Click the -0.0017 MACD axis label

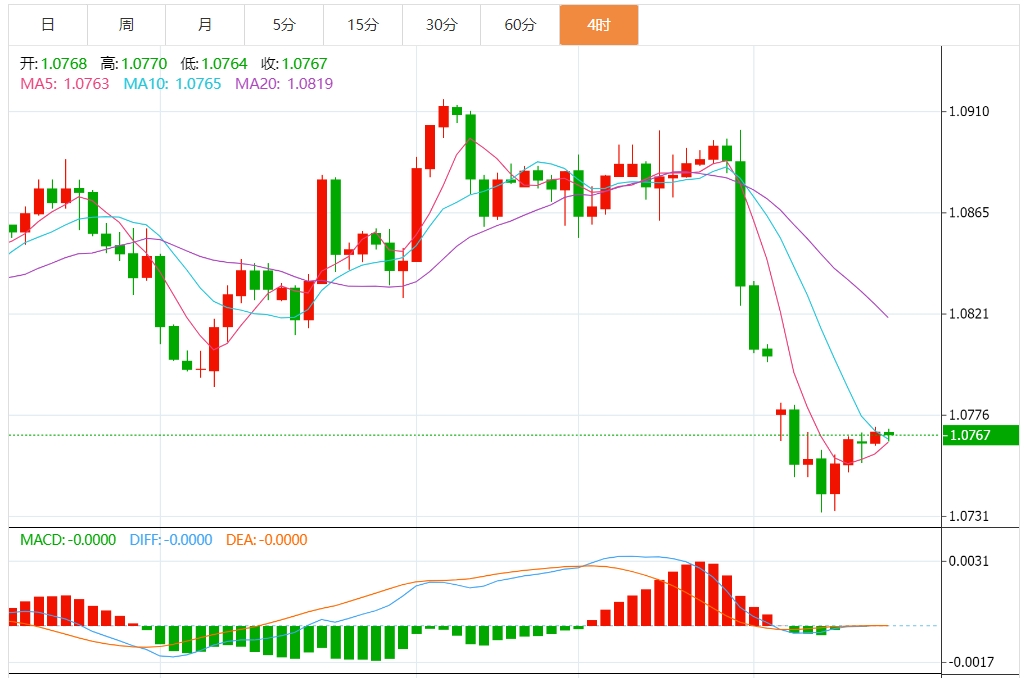(x=969, y=662)
